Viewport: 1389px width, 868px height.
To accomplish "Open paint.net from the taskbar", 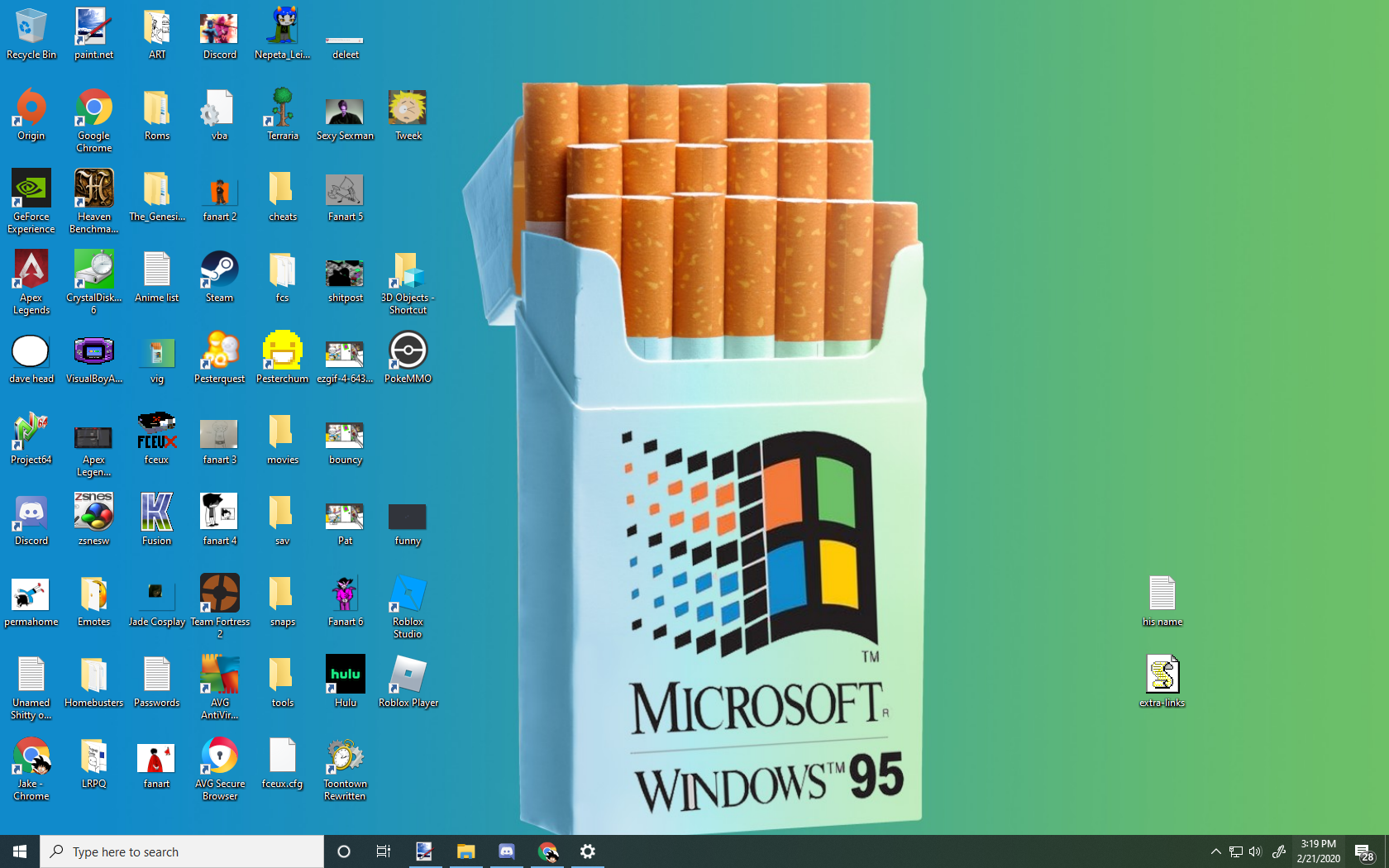I will click(x=424, y=851).
